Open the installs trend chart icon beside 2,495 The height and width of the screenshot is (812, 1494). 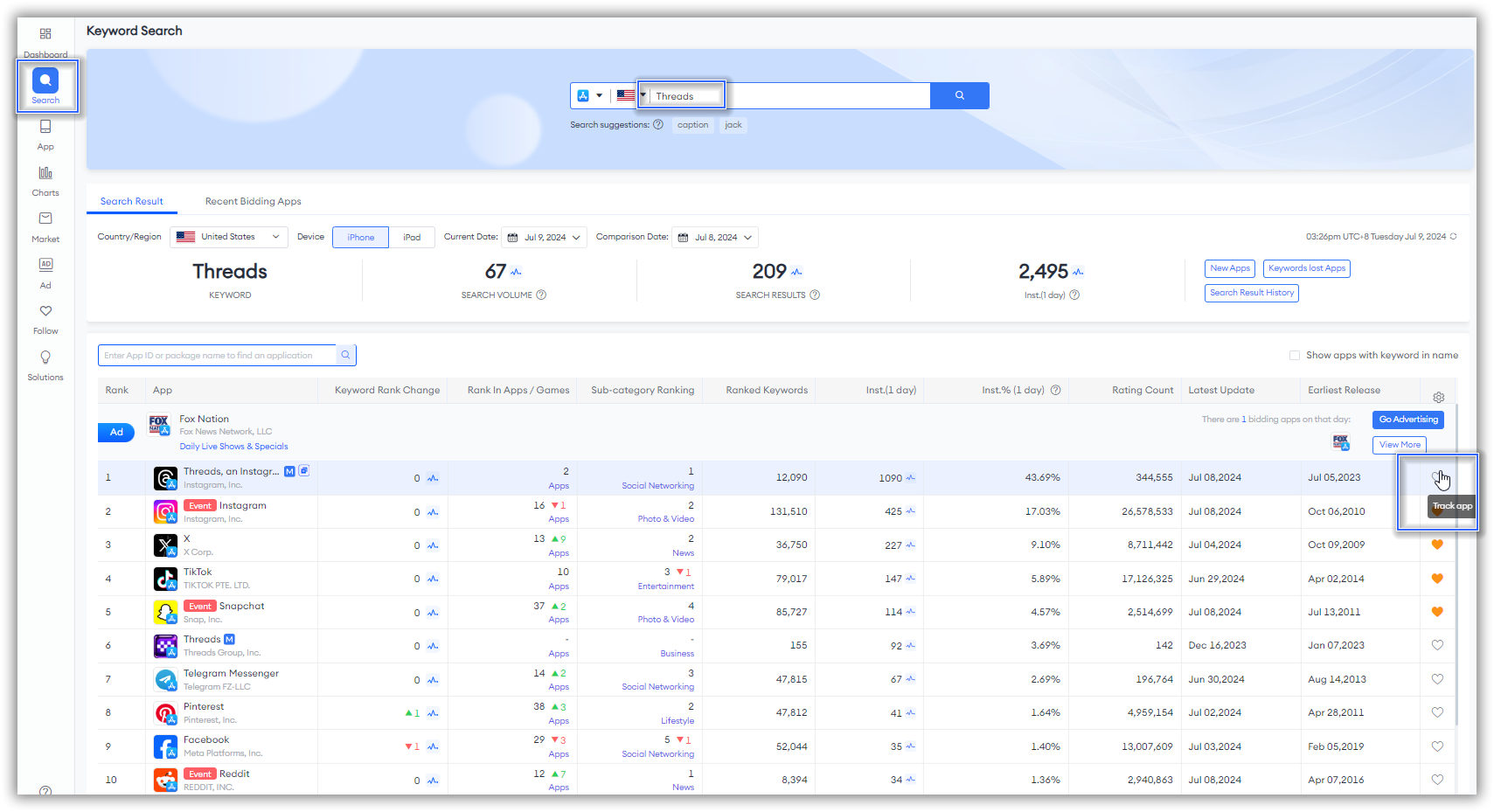[x=1078, y=272]
